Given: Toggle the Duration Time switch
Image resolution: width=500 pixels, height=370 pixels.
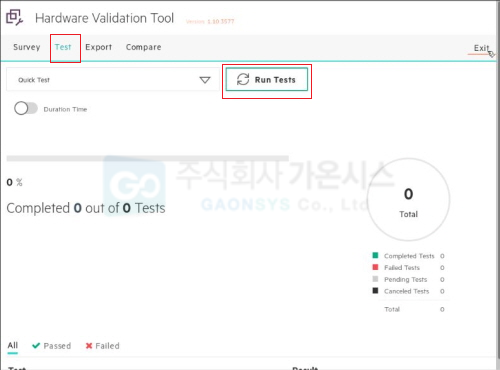Looking at the screenshot, I should pyautogui.click(x=26, y=109).
